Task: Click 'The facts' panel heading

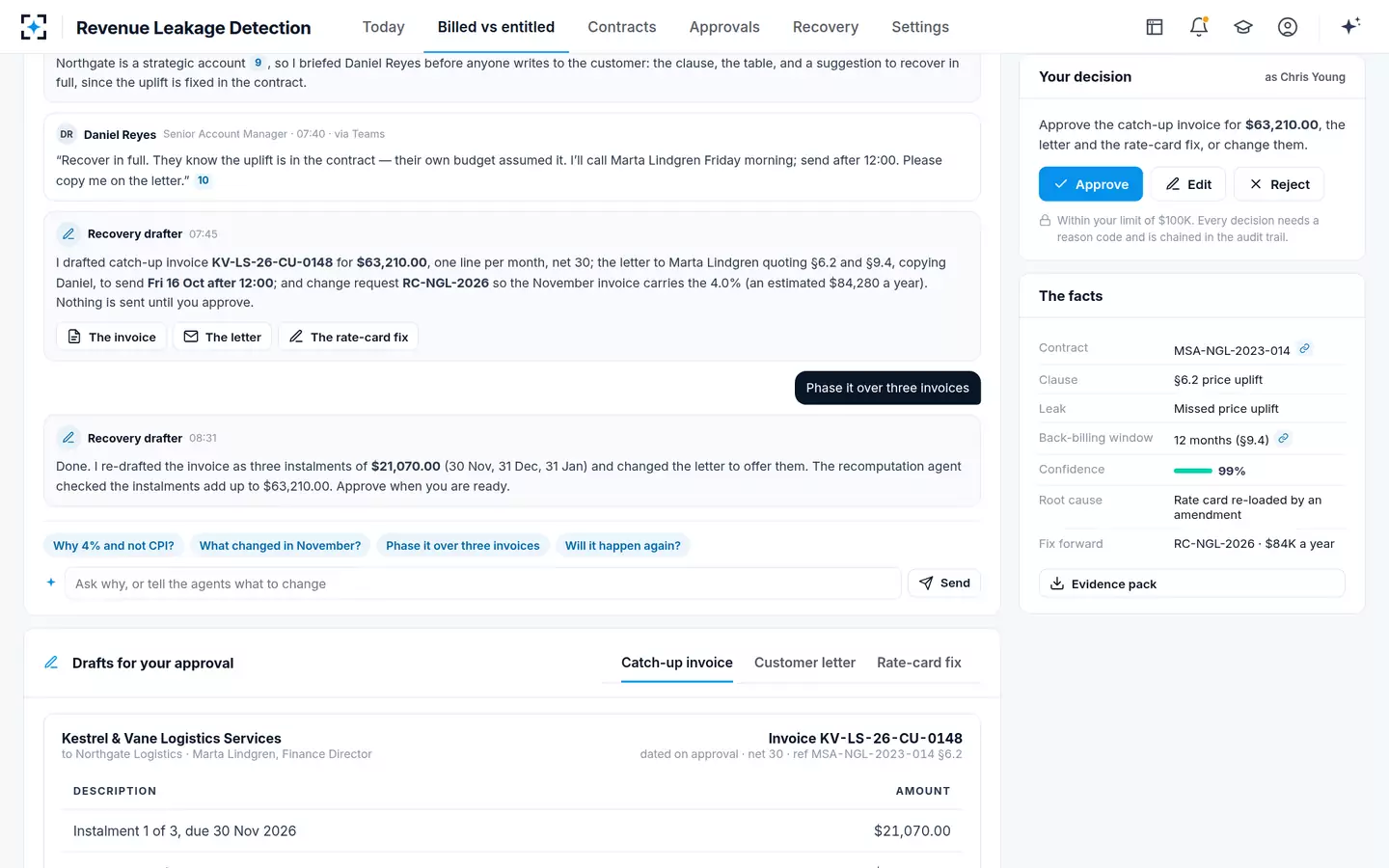Action: pos(1071,296)
